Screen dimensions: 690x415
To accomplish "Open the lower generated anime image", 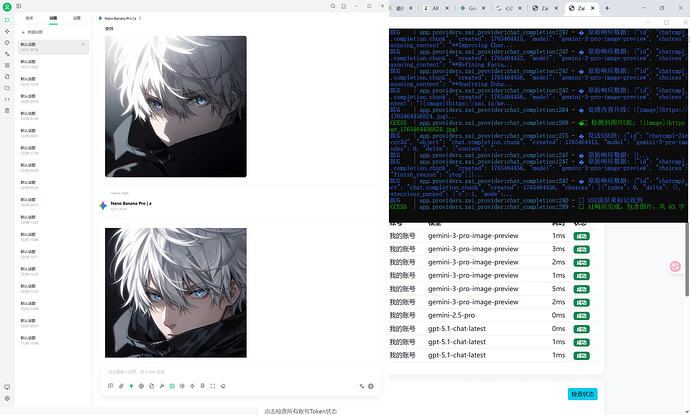I will point(176,293).
